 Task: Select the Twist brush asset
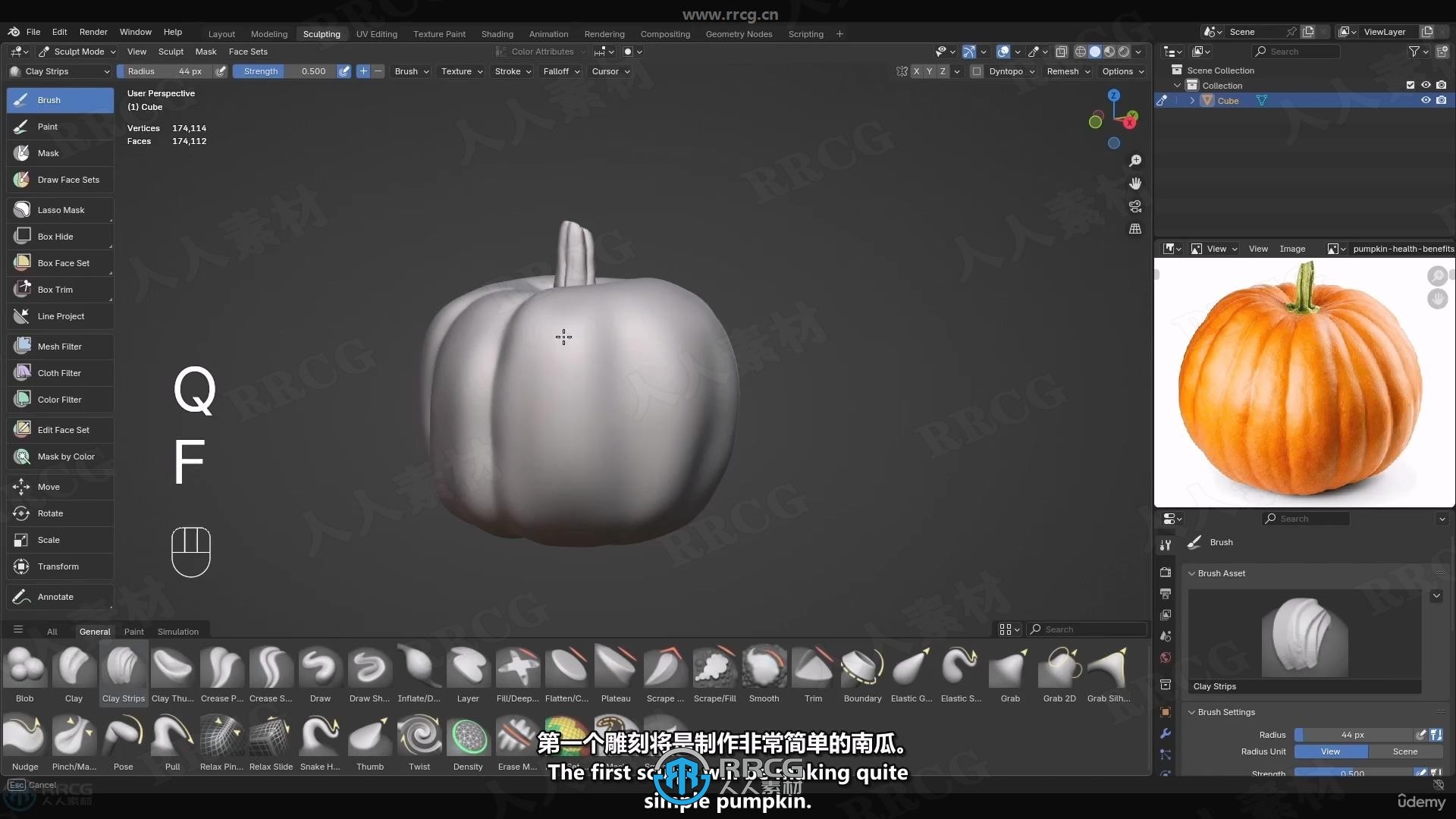pos(419,742)
